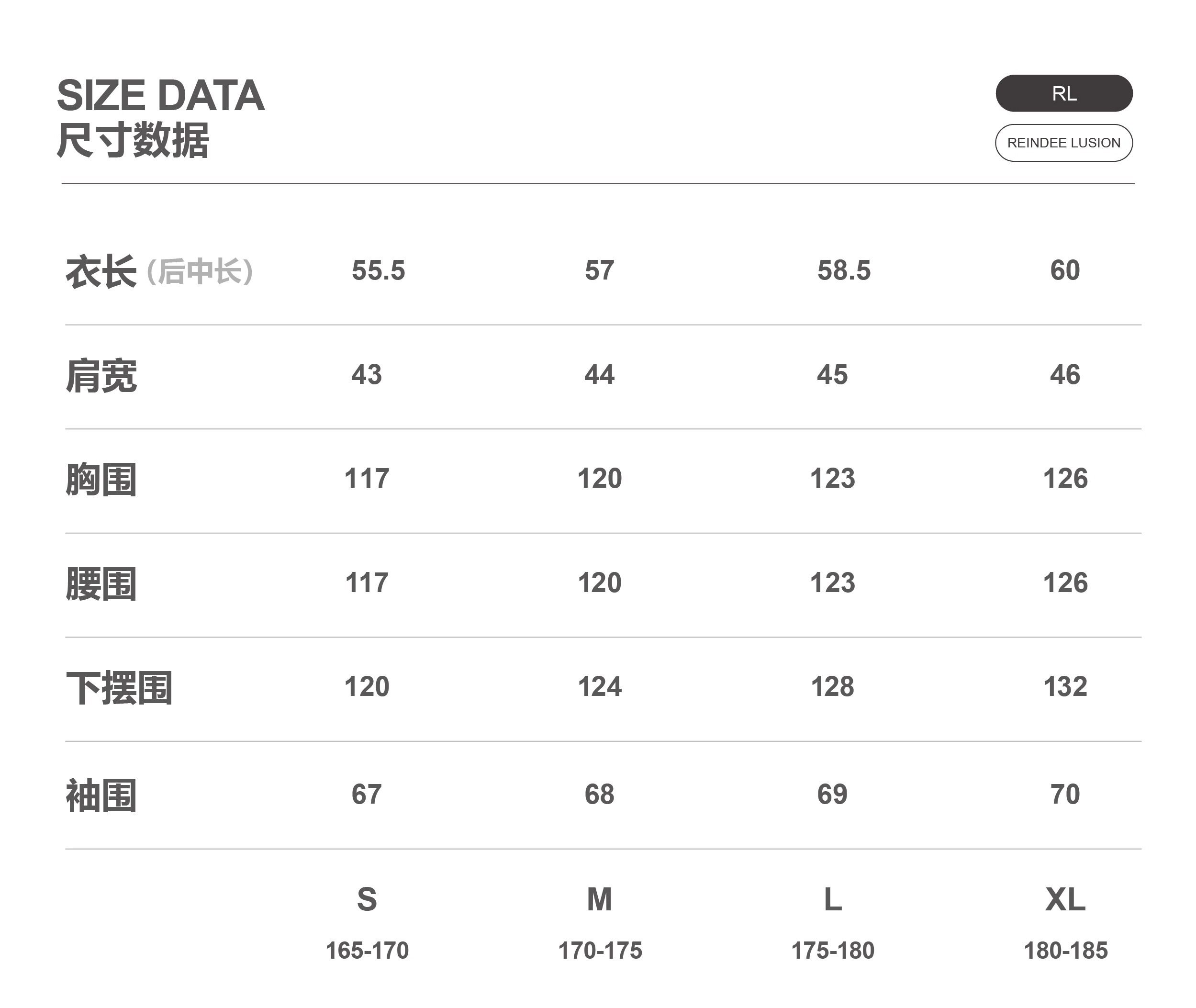Click the 衣长 row label

pyautogui.click(x=101, y=272)
